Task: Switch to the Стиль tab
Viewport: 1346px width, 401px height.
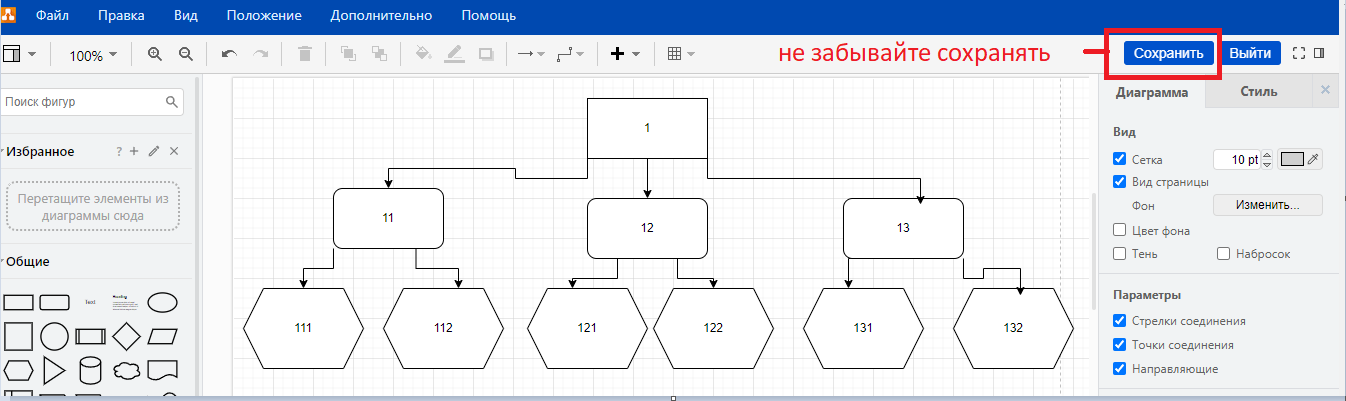Action: [x=1258, y=92]
